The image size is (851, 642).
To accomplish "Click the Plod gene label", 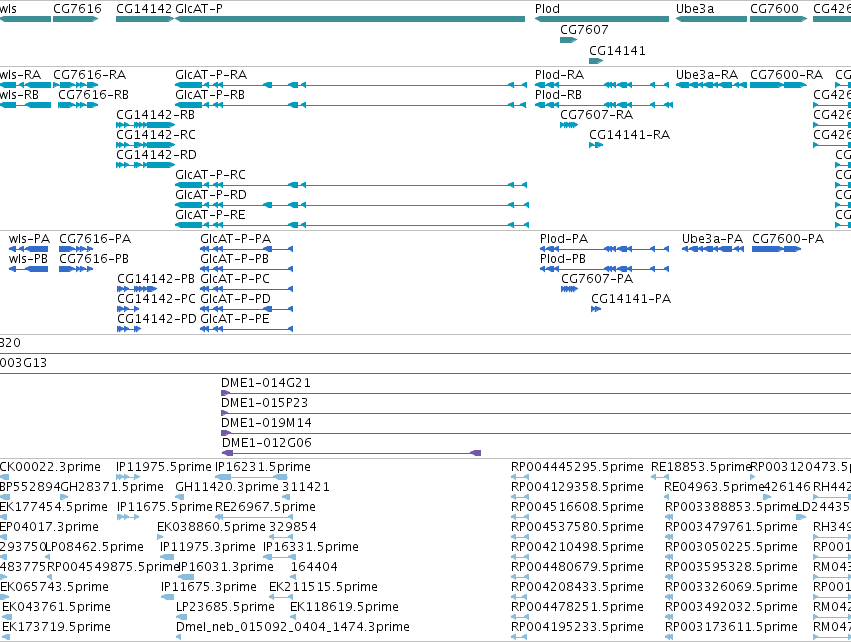I will [547, 9].
